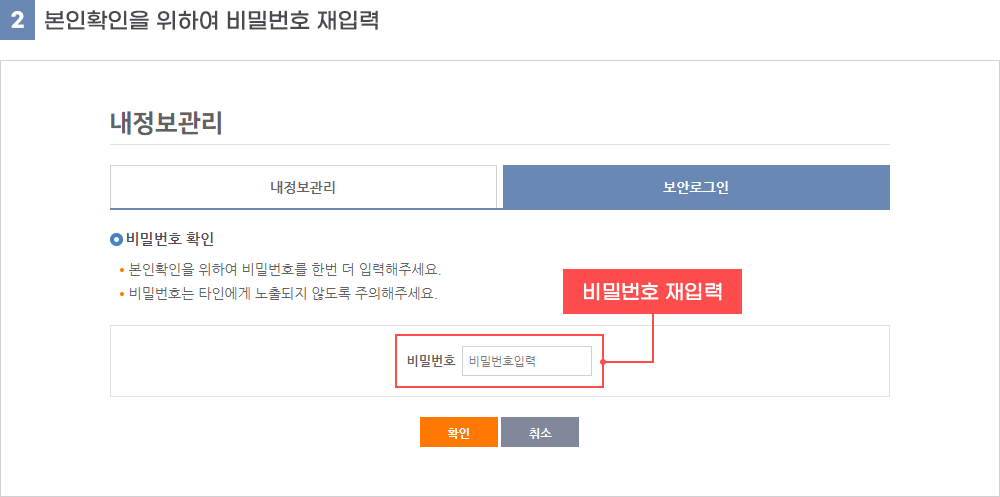Click the 노출되지 않도록 주의해주세요 notice line
Screen dimensions: 1000x497
click(283, 294)
